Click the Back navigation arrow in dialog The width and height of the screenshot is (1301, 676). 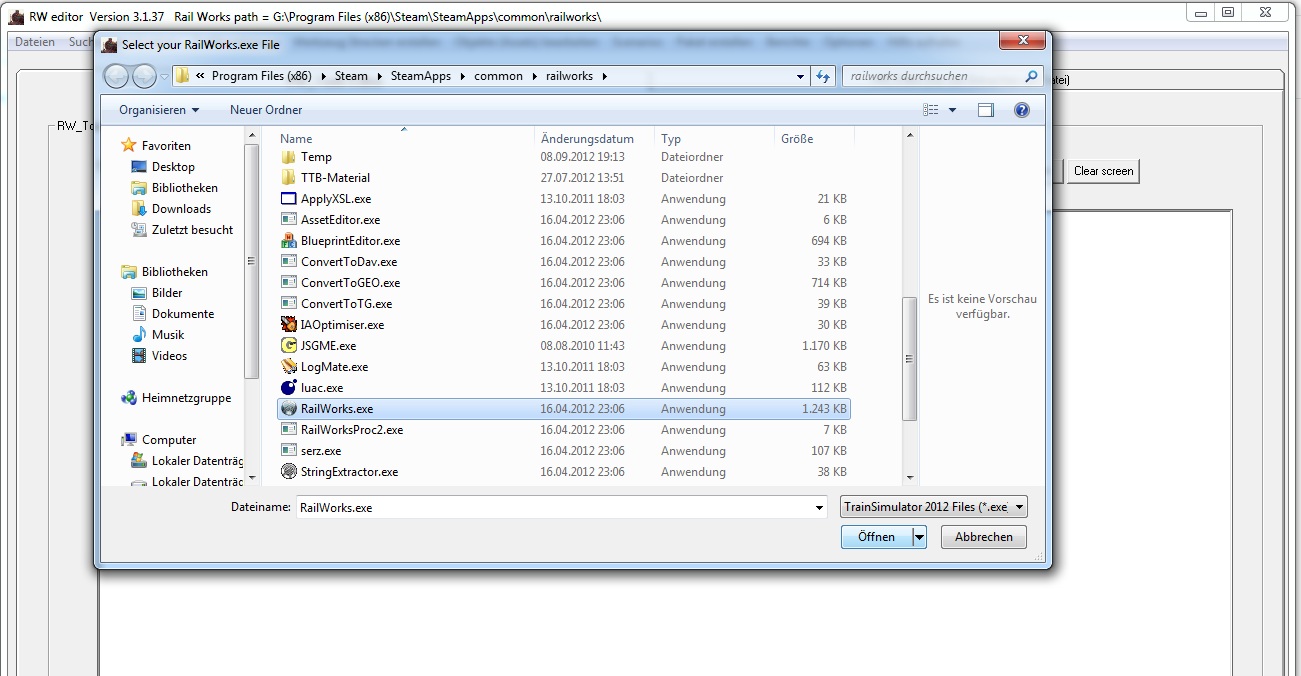(116, 76)
